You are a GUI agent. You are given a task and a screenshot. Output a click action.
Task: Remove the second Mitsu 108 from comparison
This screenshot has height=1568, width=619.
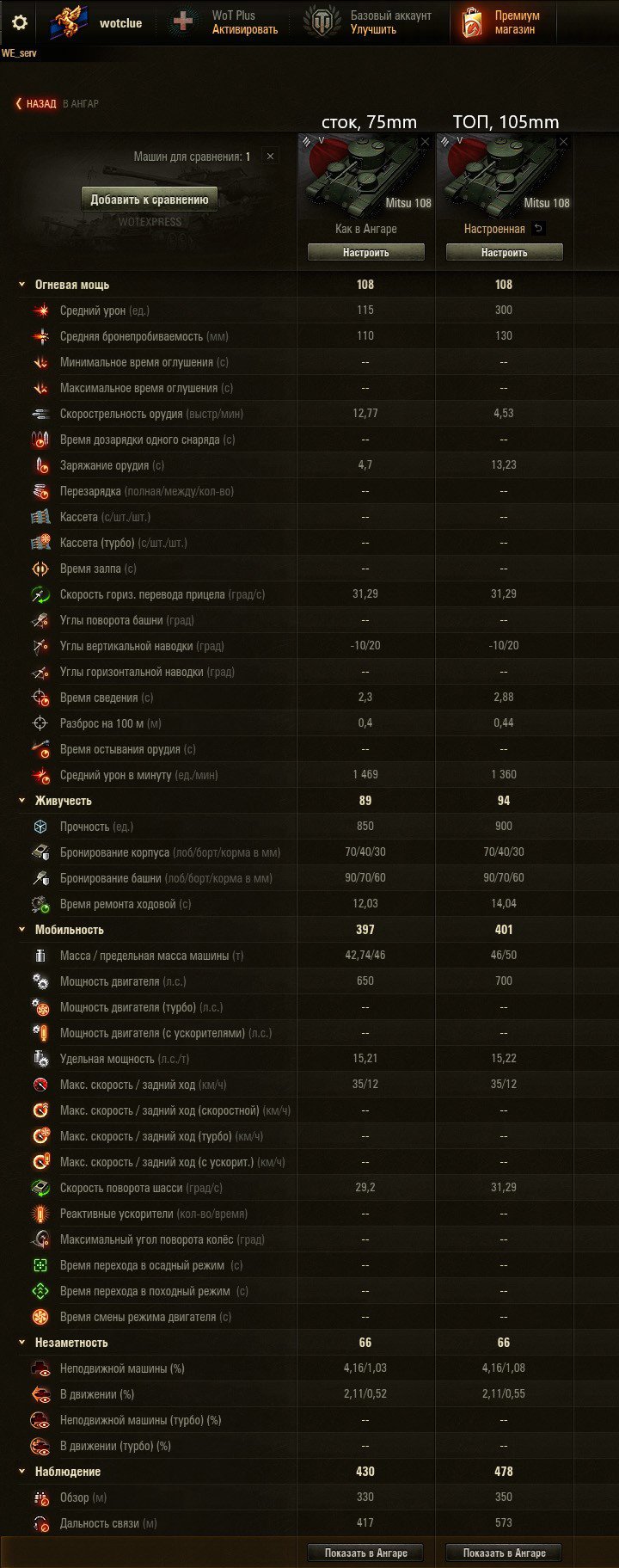[x=563, y=141]
